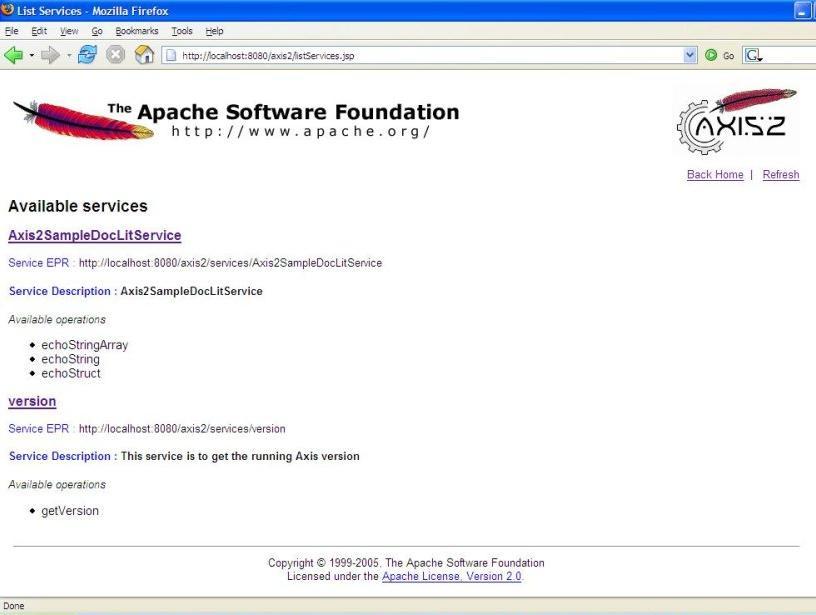816x615 pixels.
Task: Follow the Back Home link
Action: (x=715, y=175)
